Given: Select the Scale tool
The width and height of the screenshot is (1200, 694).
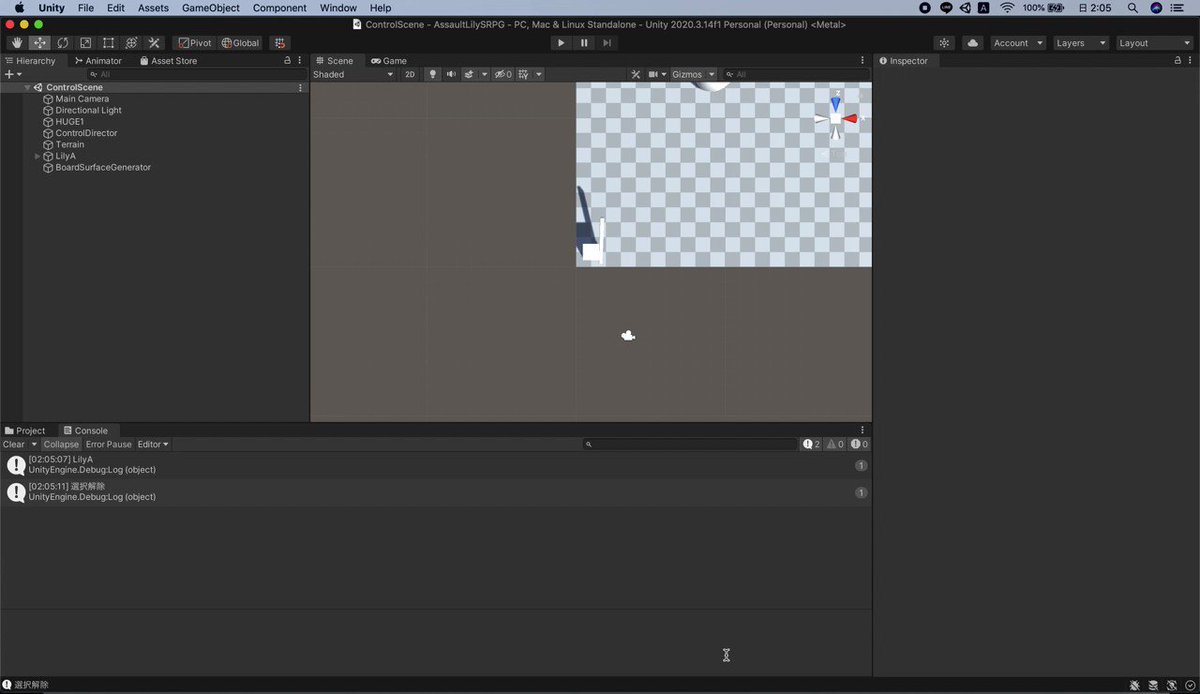Looking at the screenshot, I should 85,43.
